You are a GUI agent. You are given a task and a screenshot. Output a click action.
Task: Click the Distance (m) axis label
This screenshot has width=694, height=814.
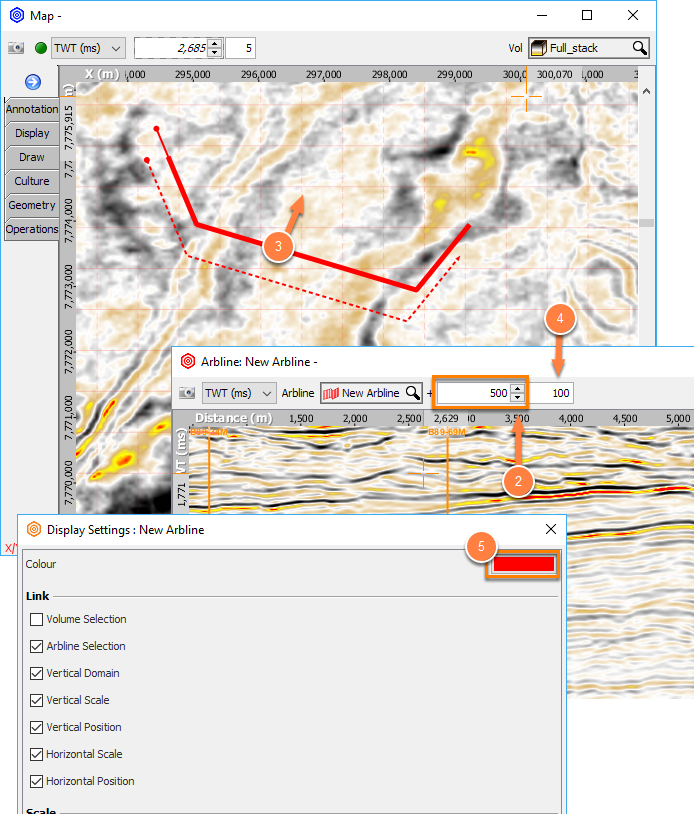(x=234, y=418)
